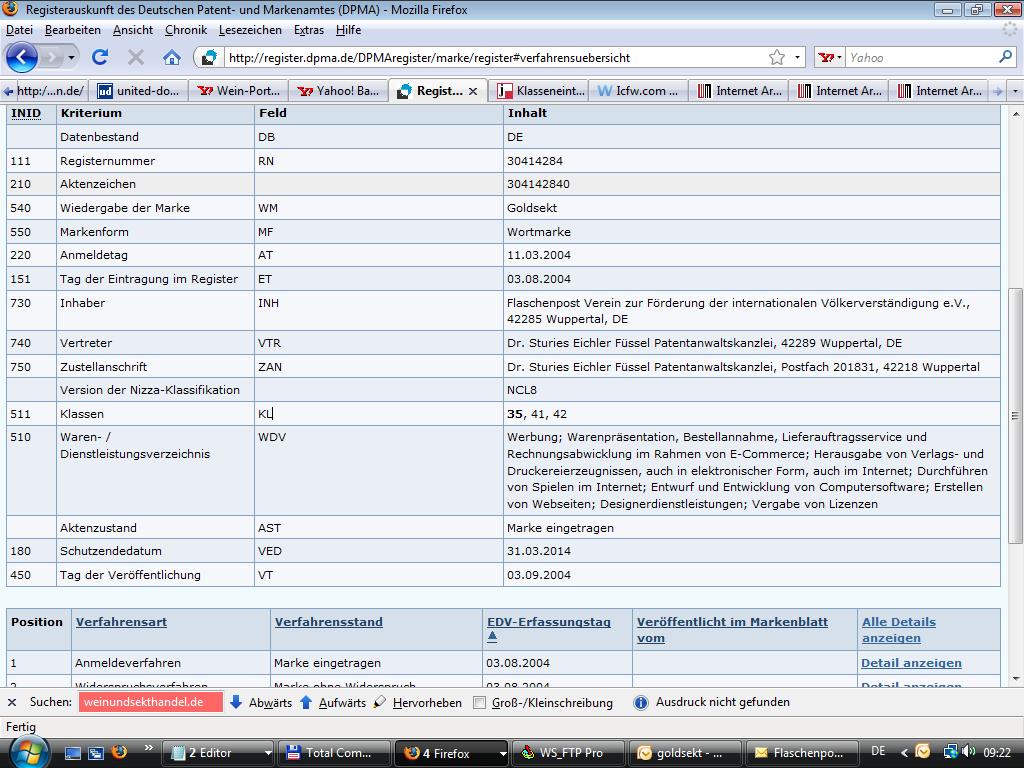Click the Show Desktop quick launch icon
The image size is (1024, 768).
72,753
